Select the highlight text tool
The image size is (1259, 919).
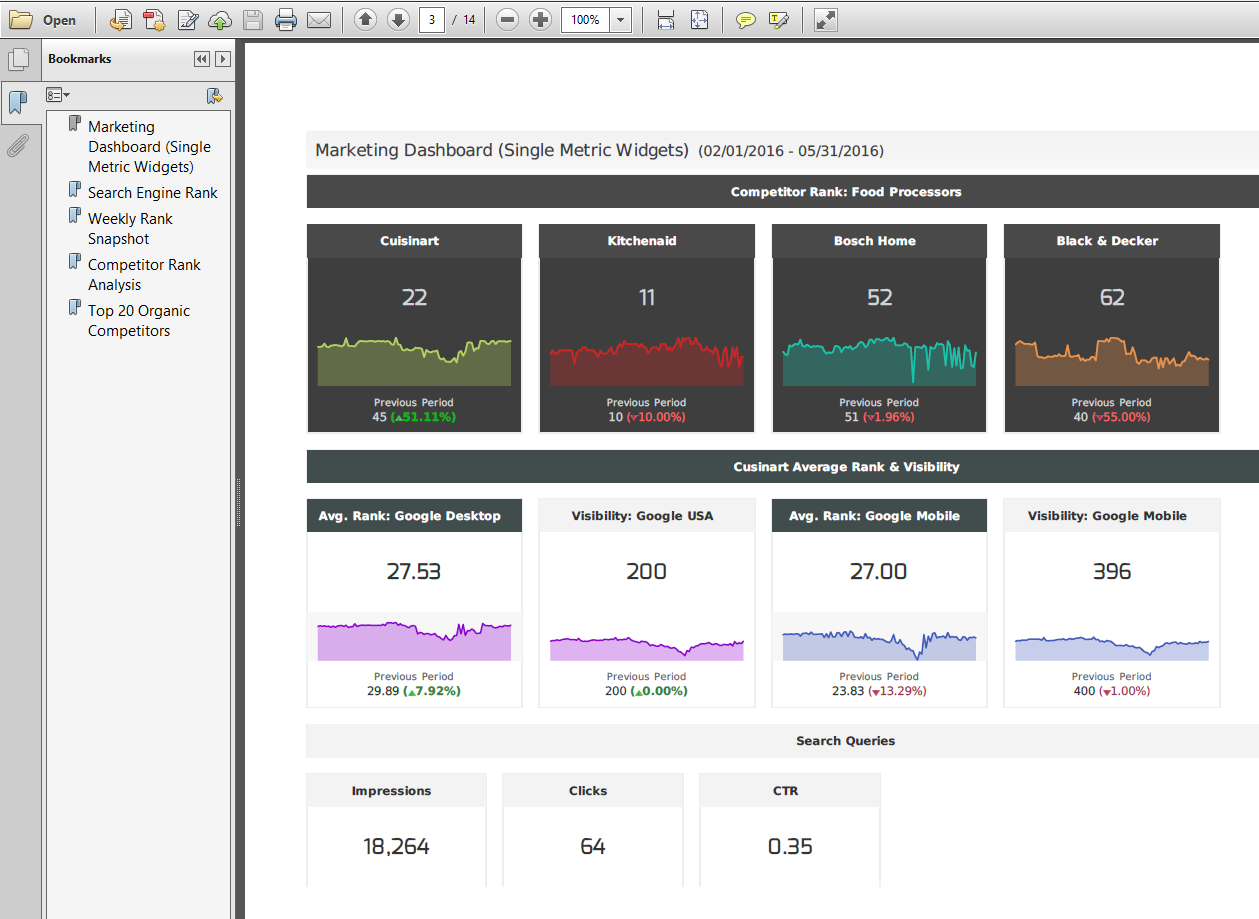pos(779,20)
